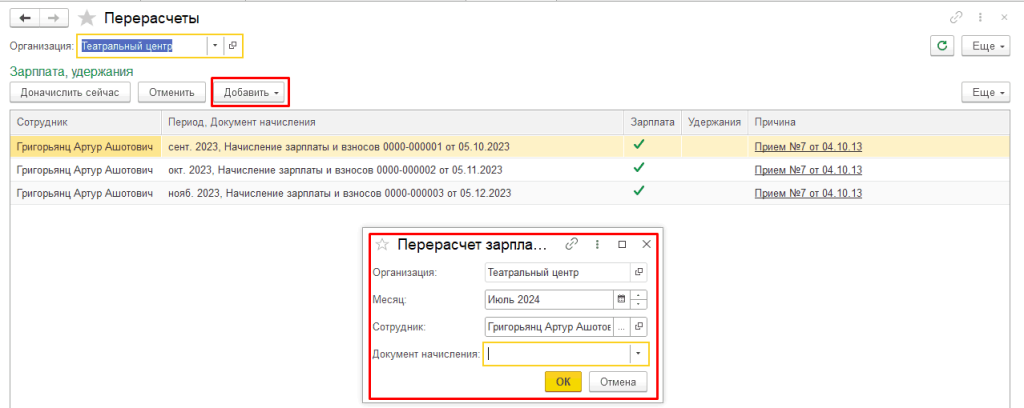The height and width of the screenshot is (408, 1024).
Task: Open link Прием №7 in first row
Action: tap(808, 146)
